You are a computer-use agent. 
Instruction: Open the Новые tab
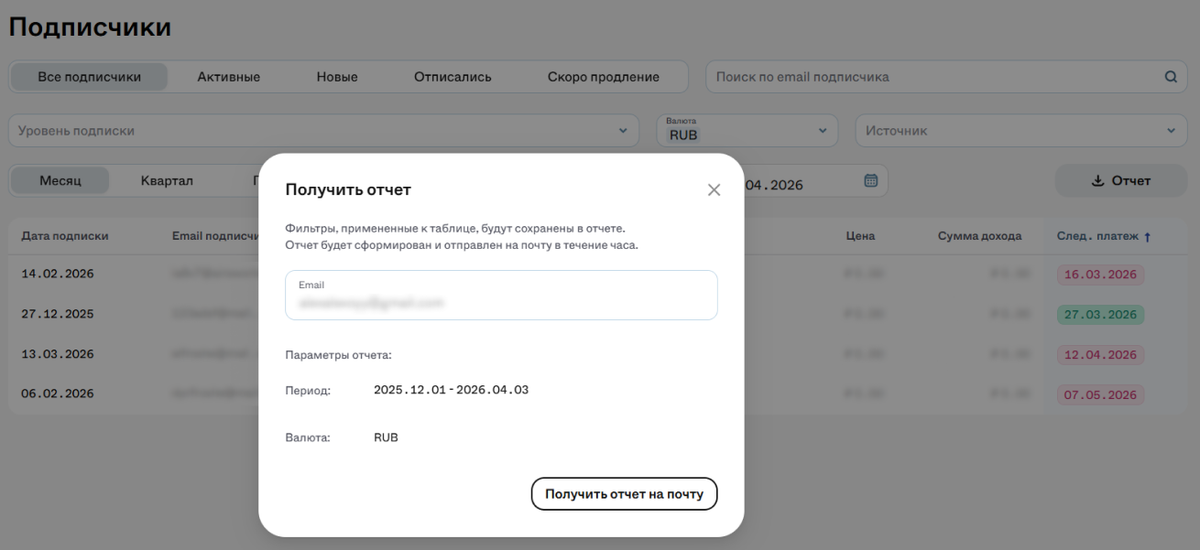point(337,77)
